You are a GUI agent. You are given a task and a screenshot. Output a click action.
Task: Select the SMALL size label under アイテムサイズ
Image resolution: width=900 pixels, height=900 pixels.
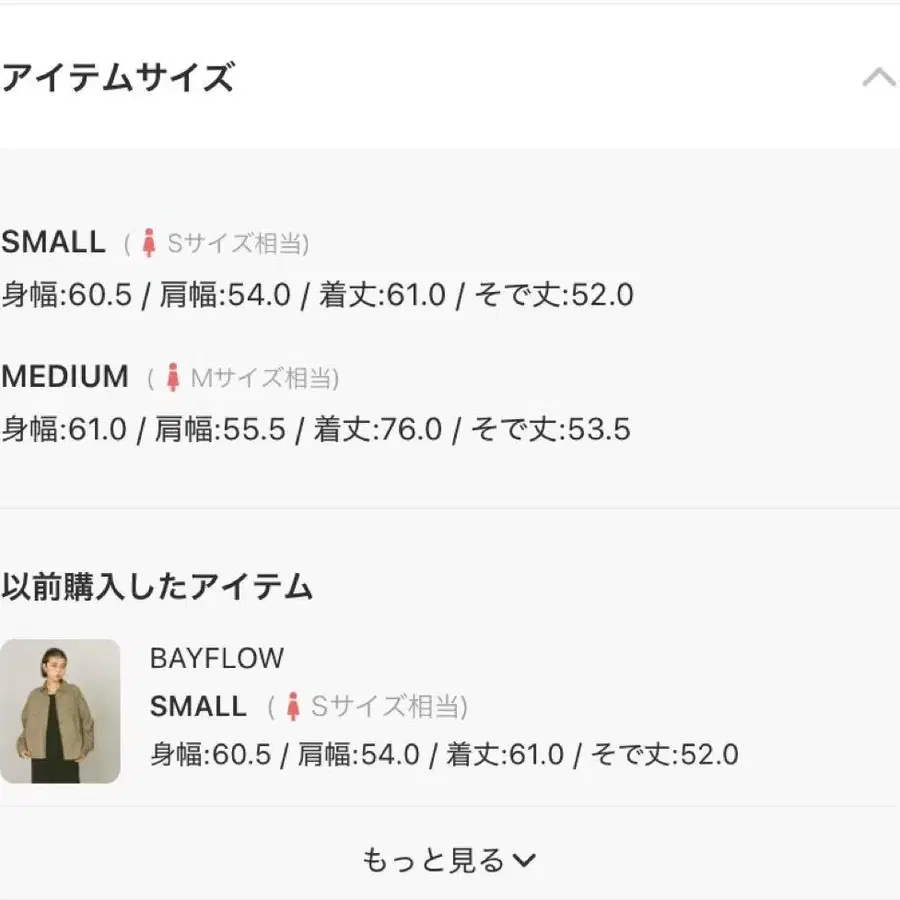53,242
